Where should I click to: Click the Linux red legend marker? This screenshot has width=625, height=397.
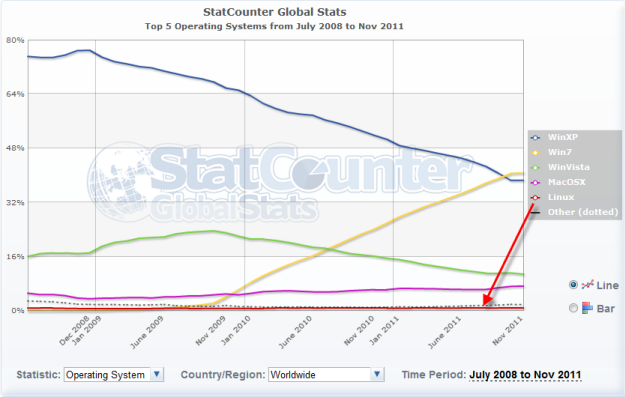point(535,197)
